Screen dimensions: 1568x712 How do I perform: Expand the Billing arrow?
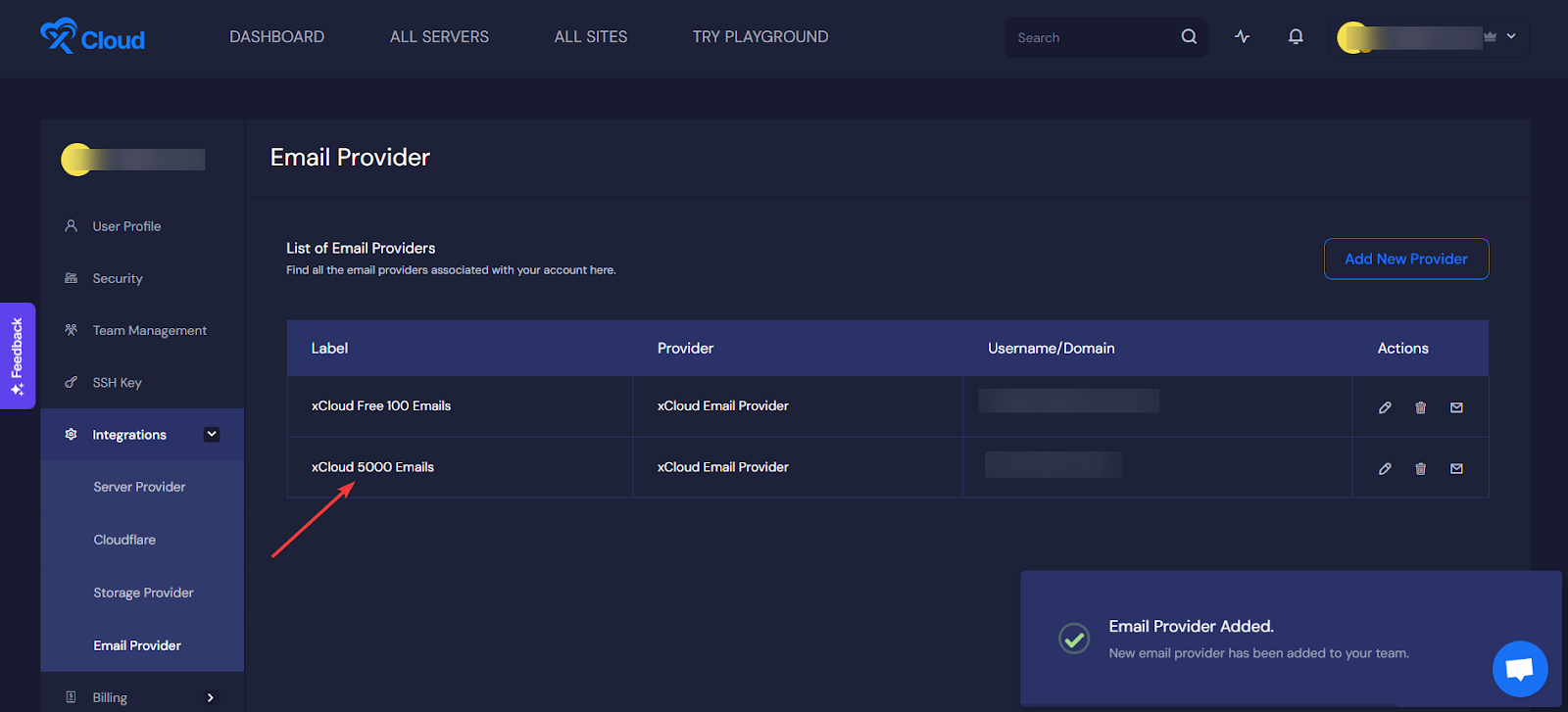click(x=210, y=697)
